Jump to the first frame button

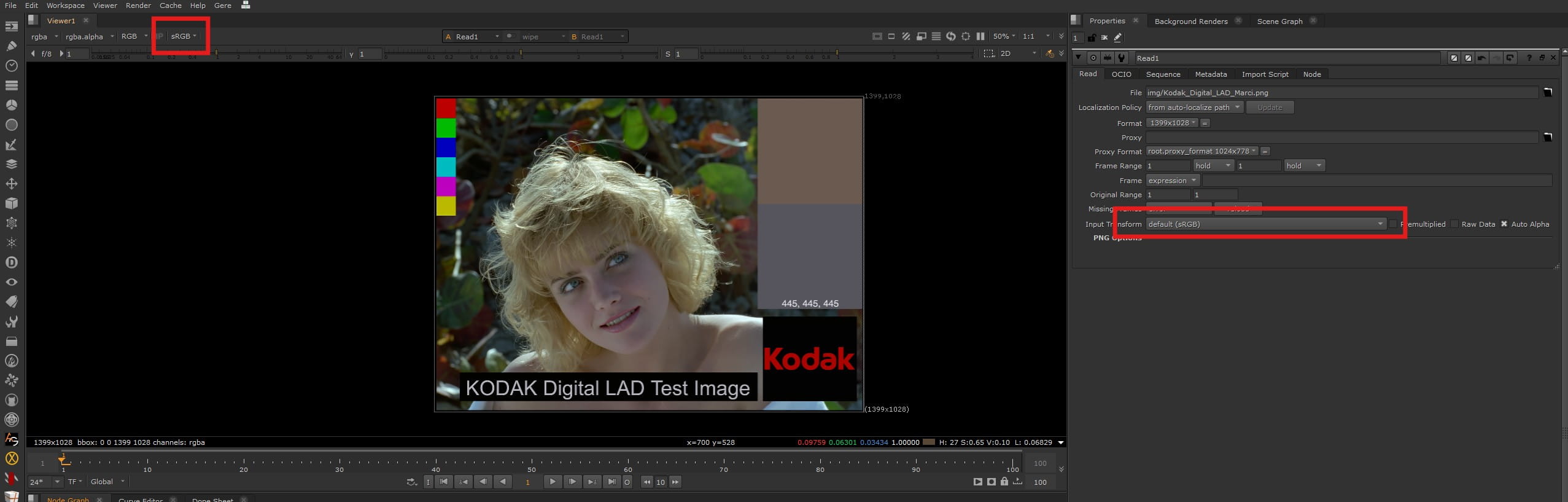(x=443, y=482)
